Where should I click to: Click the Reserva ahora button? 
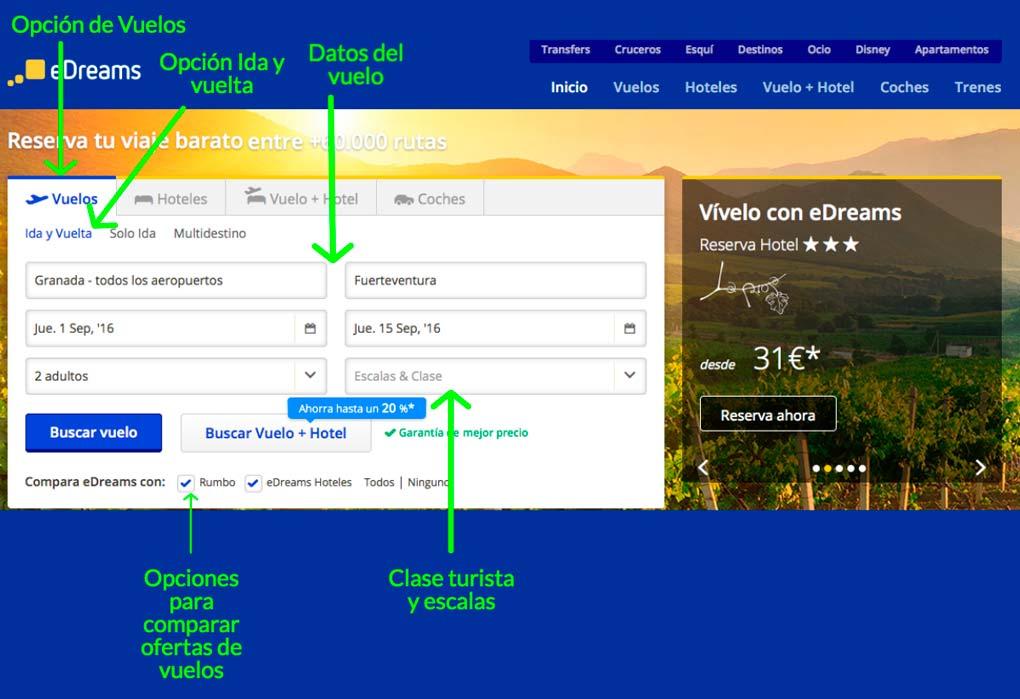point(768,413)
